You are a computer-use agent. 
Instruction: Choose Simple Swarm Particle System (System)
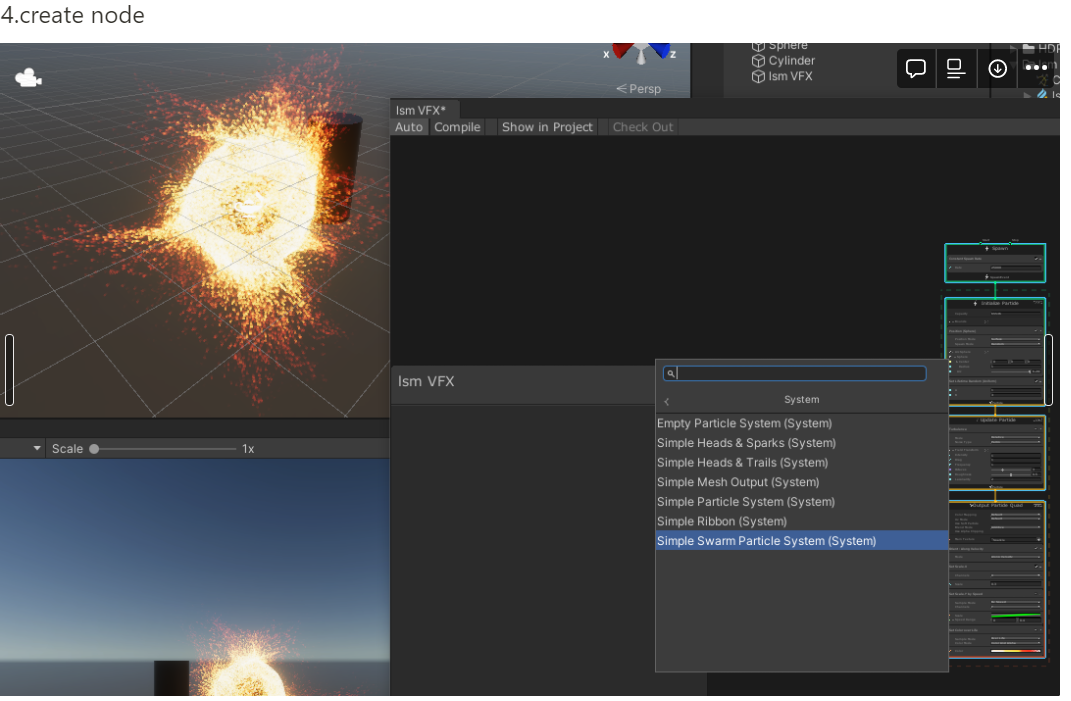[801, 541]
